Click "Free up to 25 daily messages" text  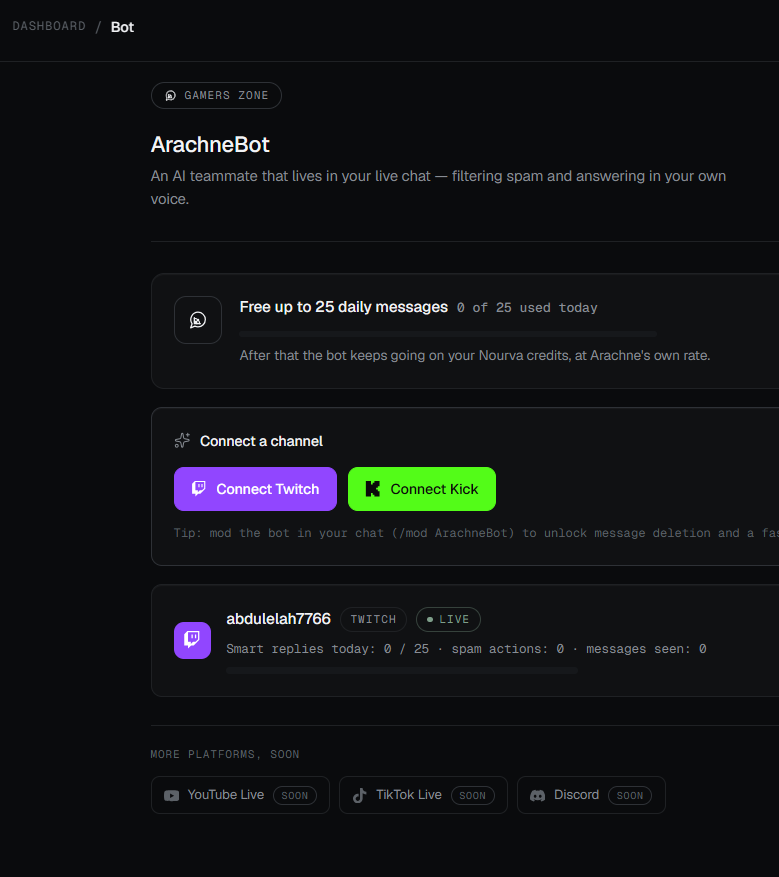(x=343, y=307)
